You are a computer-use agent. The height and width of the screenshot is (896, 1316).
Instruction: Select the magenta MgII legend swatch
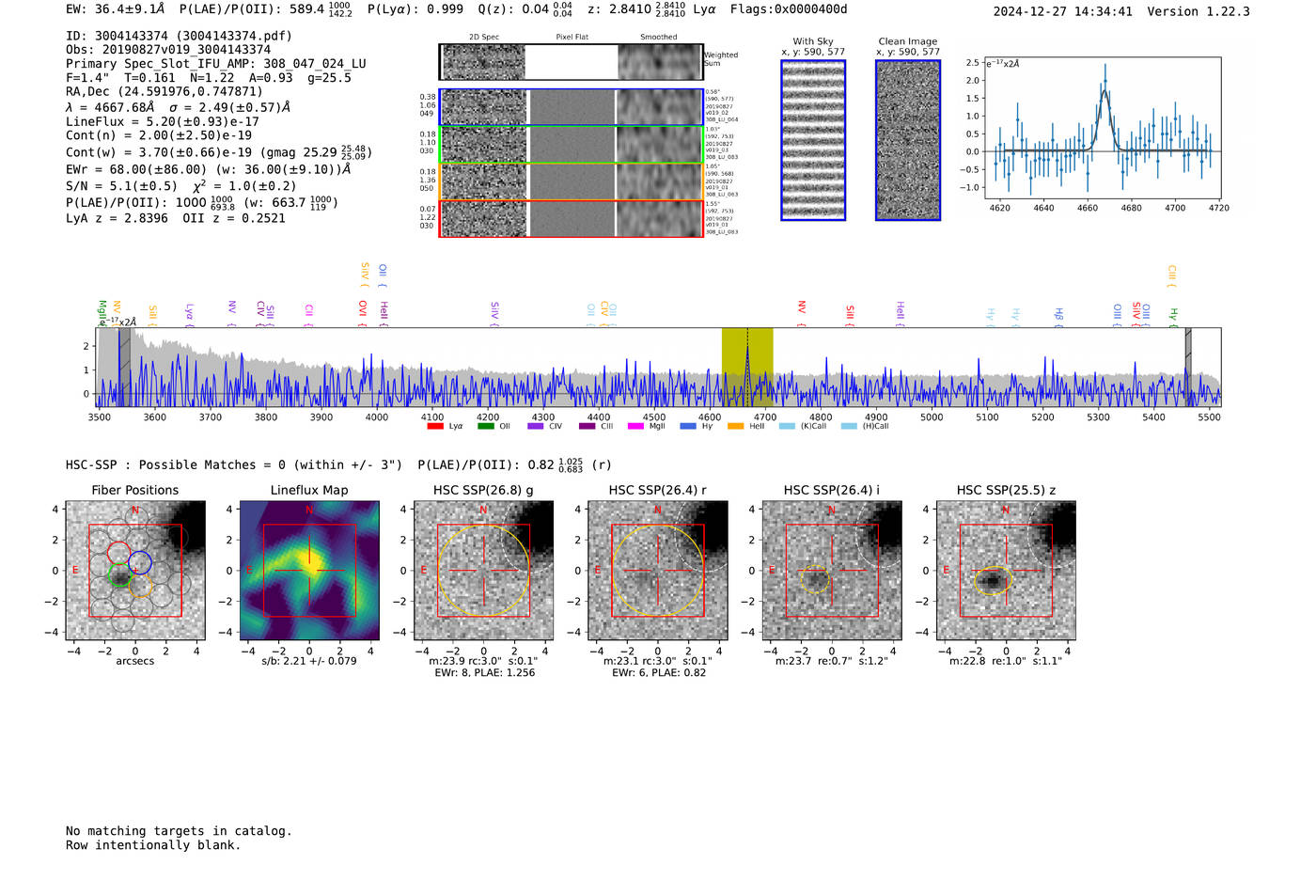click(x=636, y=426)
